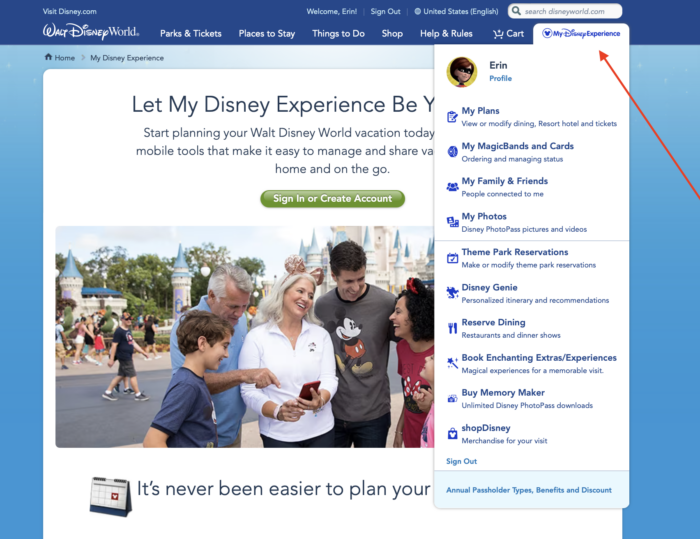This screenshot has width=700, height=539.
Task: Click the Memory Maker camera icon
Action: (452, 398)
